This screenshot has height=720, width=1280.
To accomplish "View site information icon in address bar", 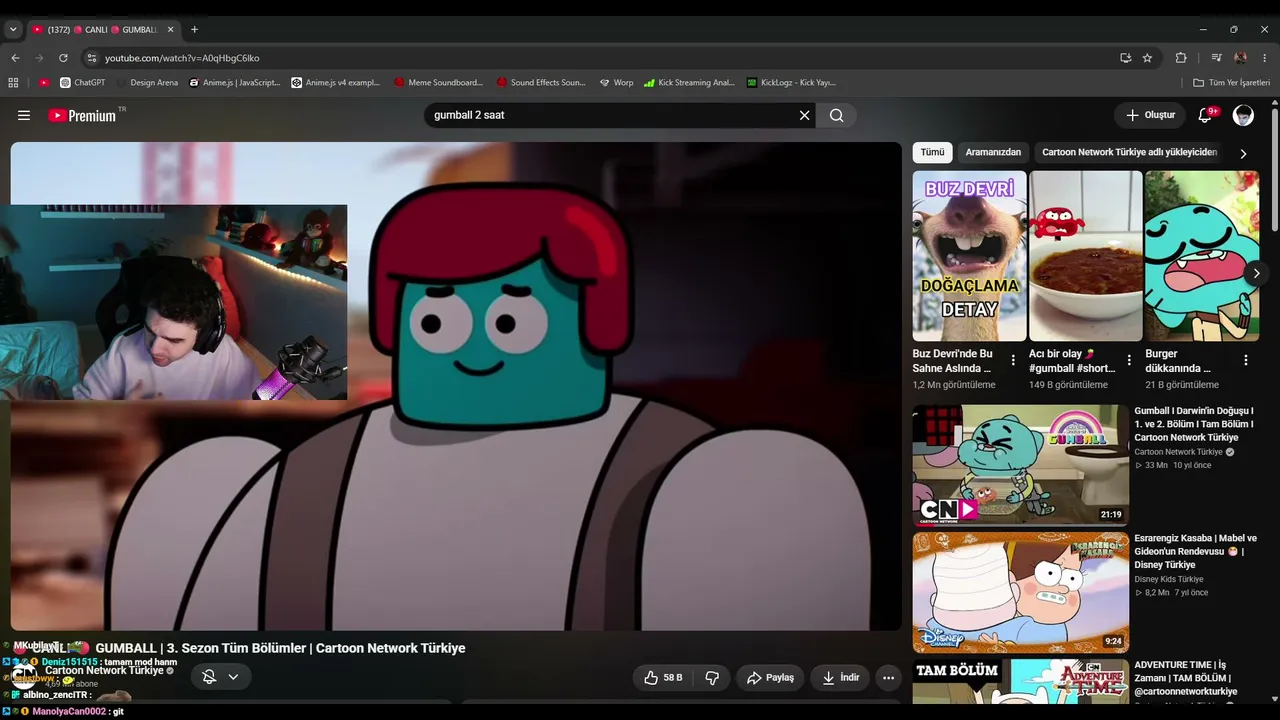I will tap(92, 58).
